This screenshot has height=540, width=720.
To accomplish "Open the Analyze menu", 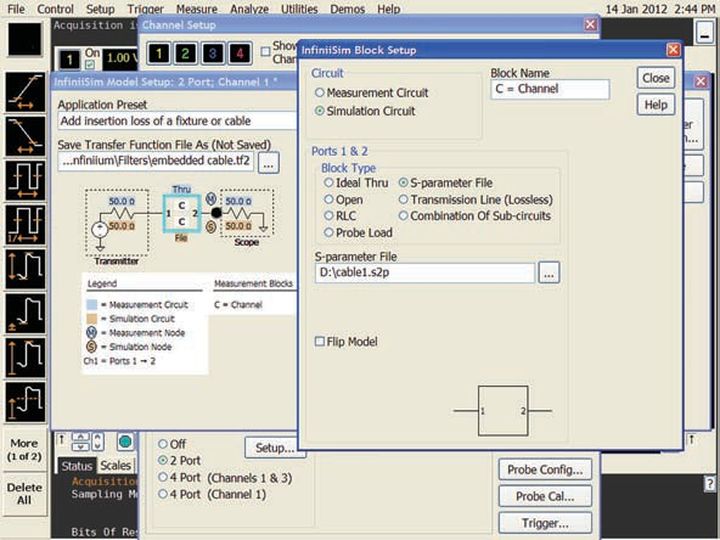I will click(248, 9).
